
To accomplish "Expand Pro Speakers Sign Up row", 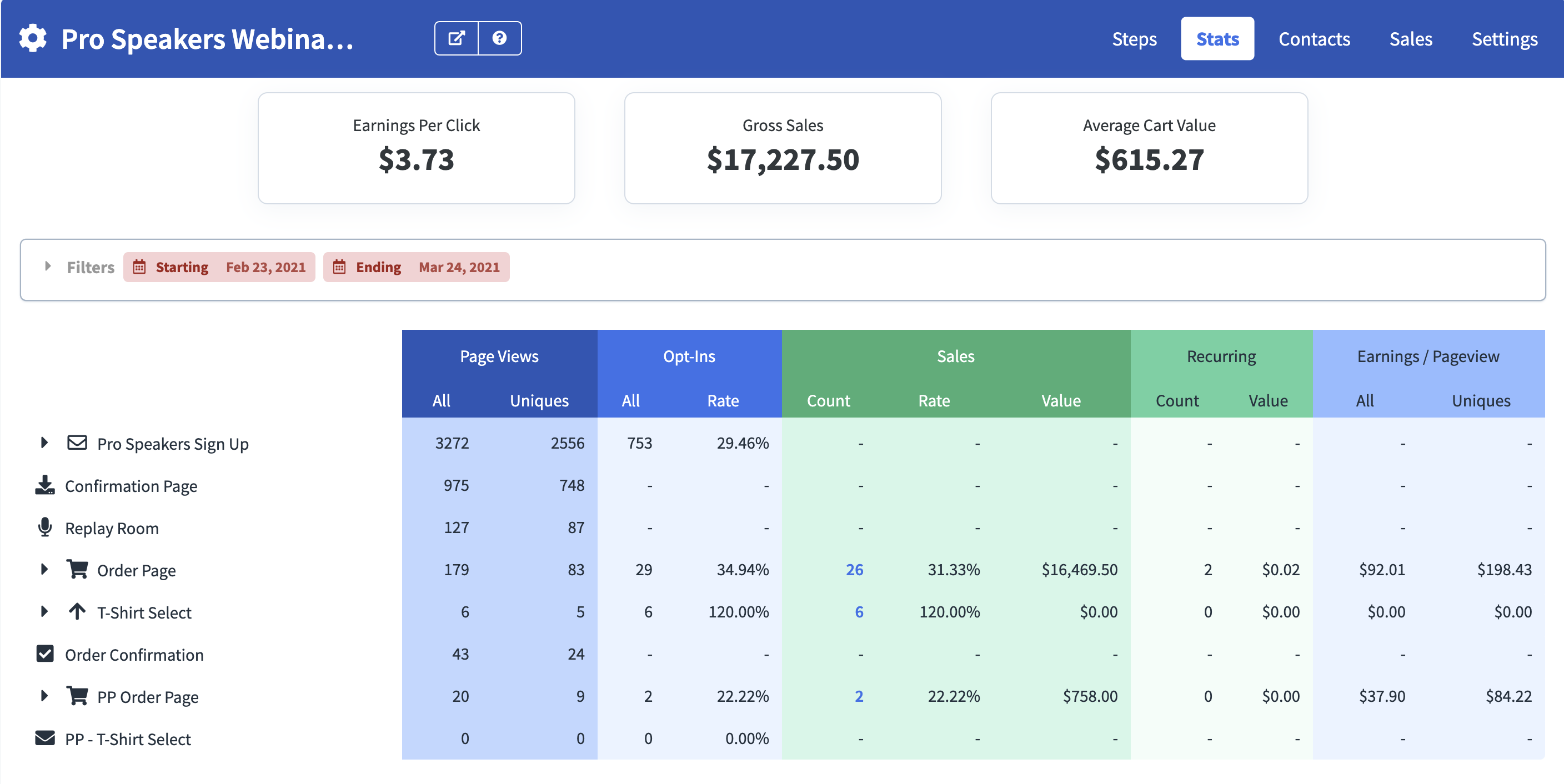I will [x=44, y=443].
